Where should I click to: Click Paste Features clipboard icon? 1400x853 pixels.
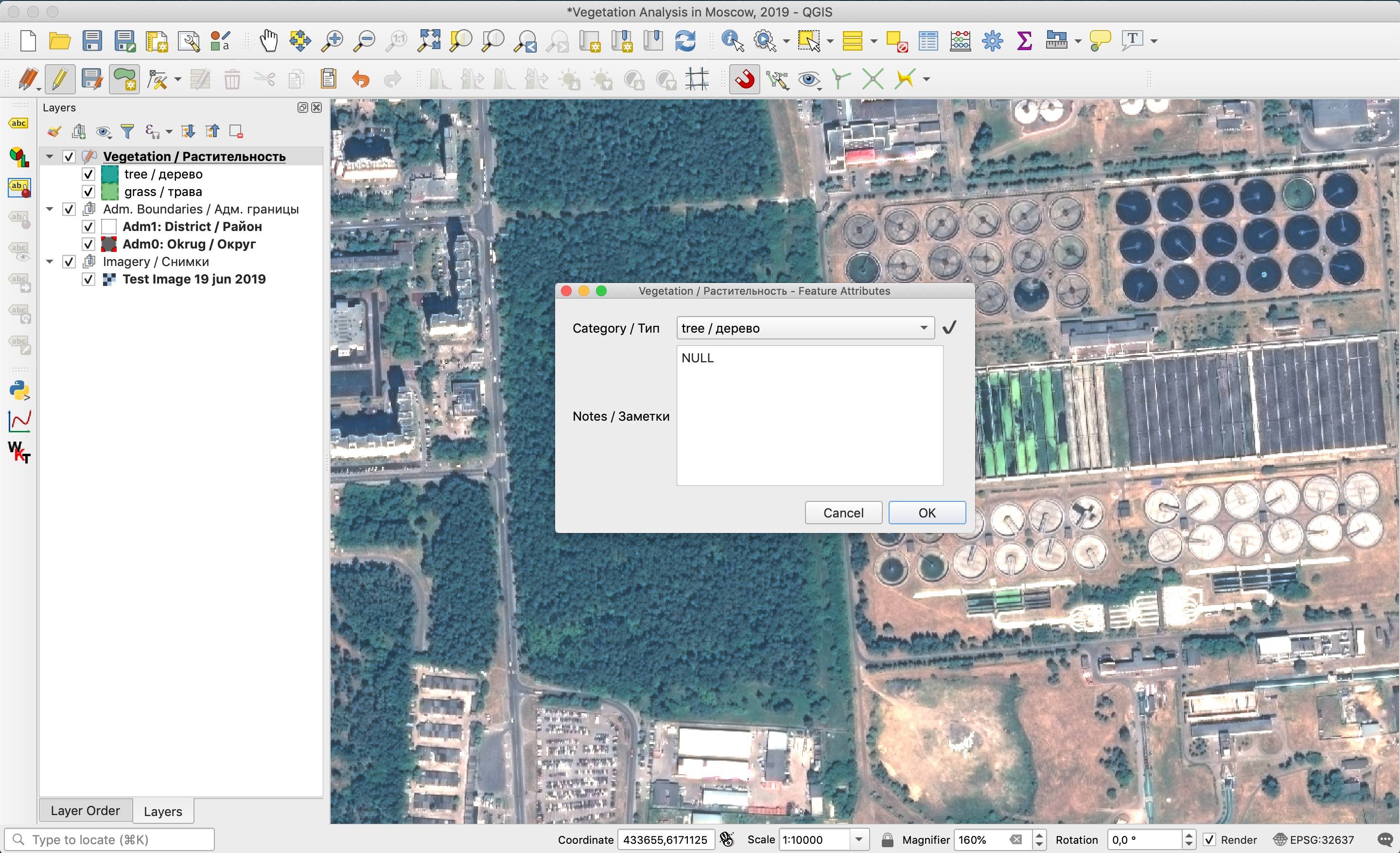pyautogui.click(x=329, y=79)
